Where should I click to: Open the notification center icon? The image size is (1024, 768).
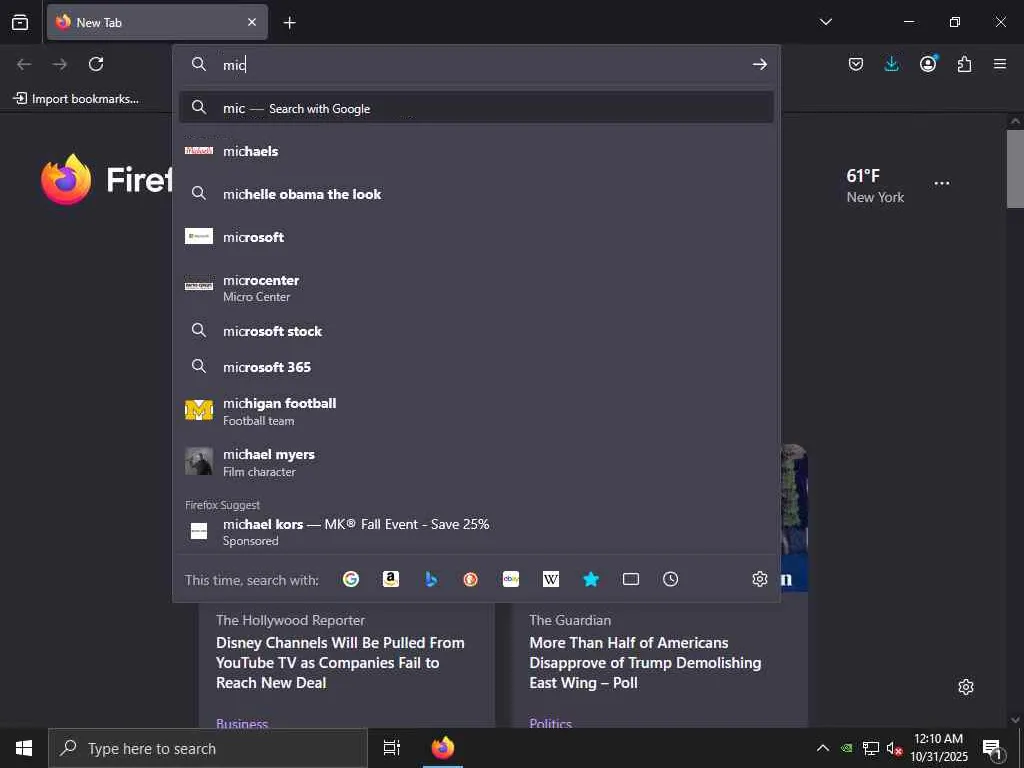pos(992,748)
